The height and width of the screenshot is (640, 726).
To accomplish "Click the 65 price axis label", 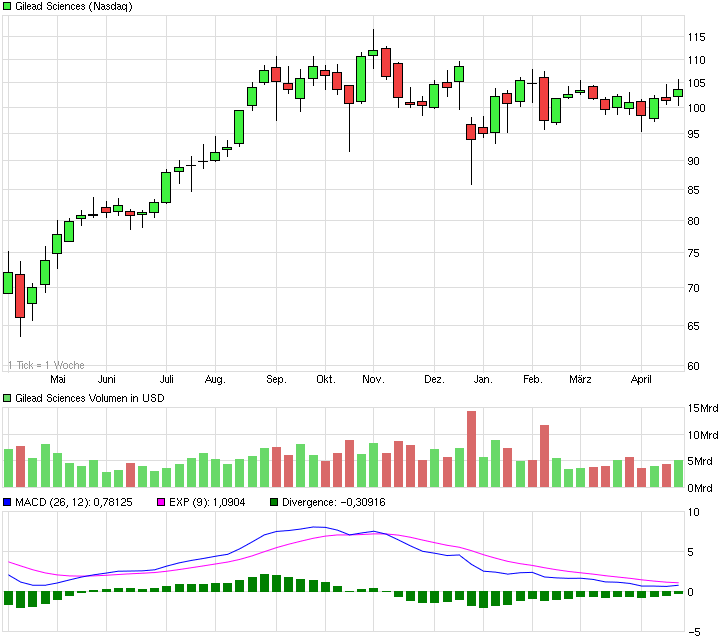I will [694, 326].
